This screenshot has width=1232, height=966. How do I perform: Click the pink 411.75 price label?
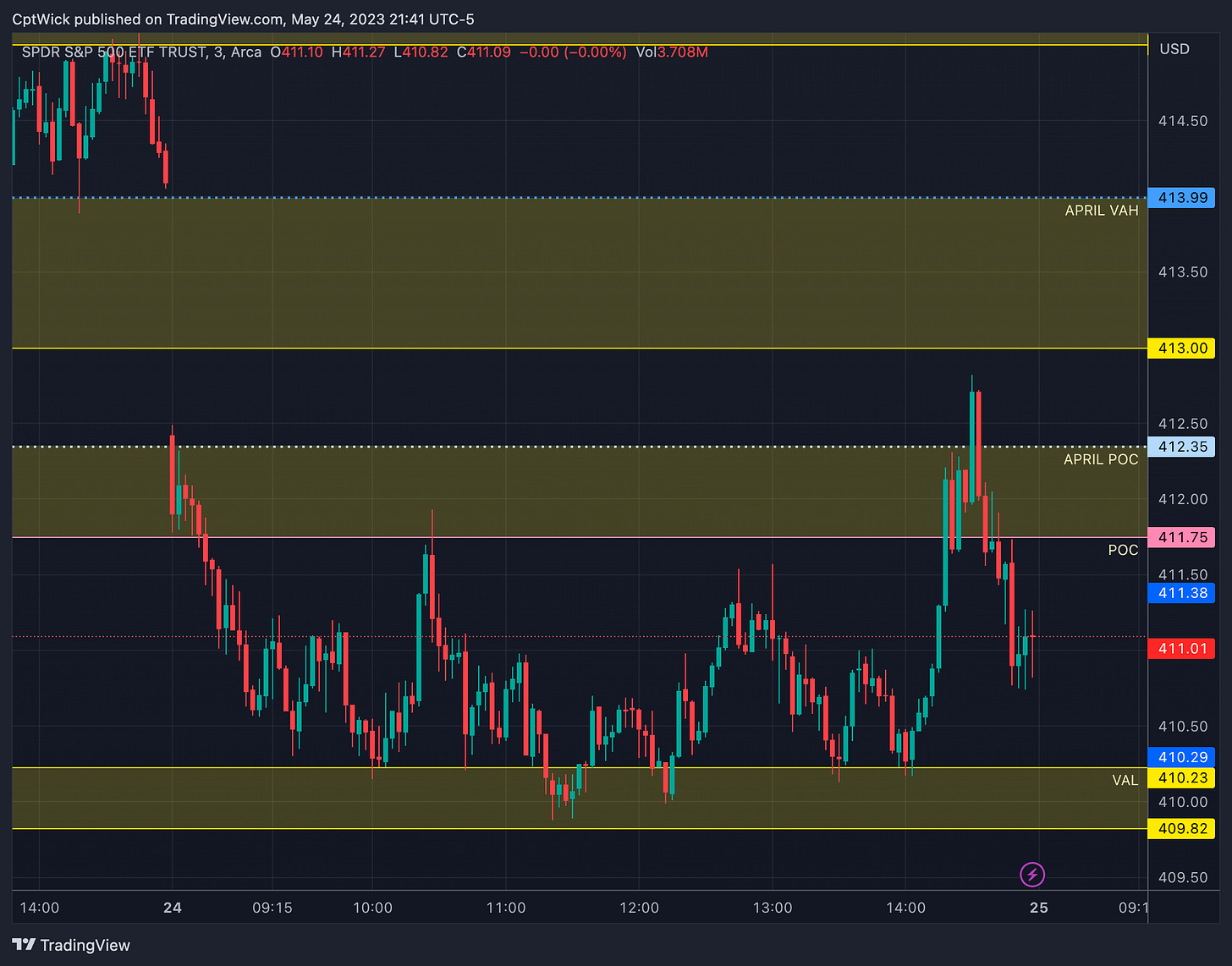[x=1181, y=537]
